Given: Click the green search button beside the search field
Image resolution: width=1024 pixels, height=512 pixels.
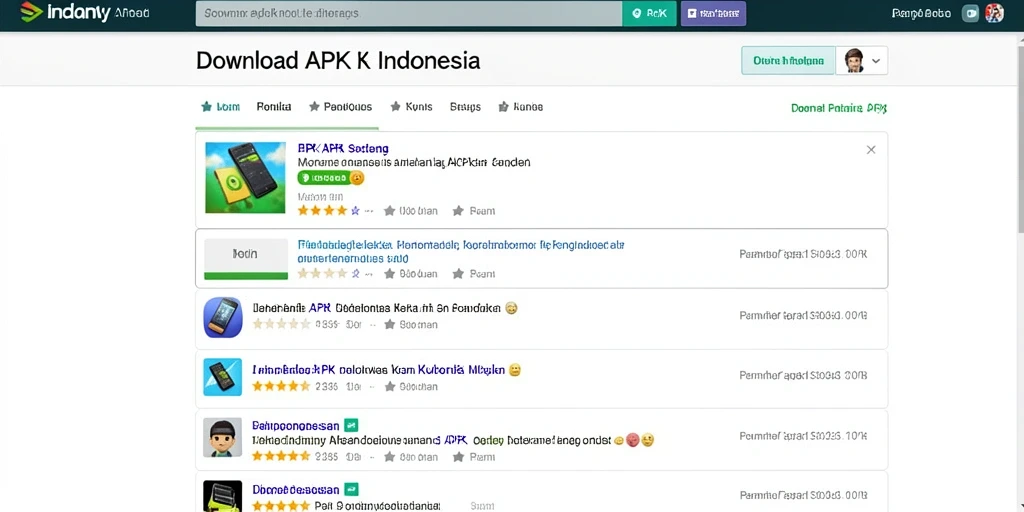Looking at the screenshot, I should click(649, 13).
